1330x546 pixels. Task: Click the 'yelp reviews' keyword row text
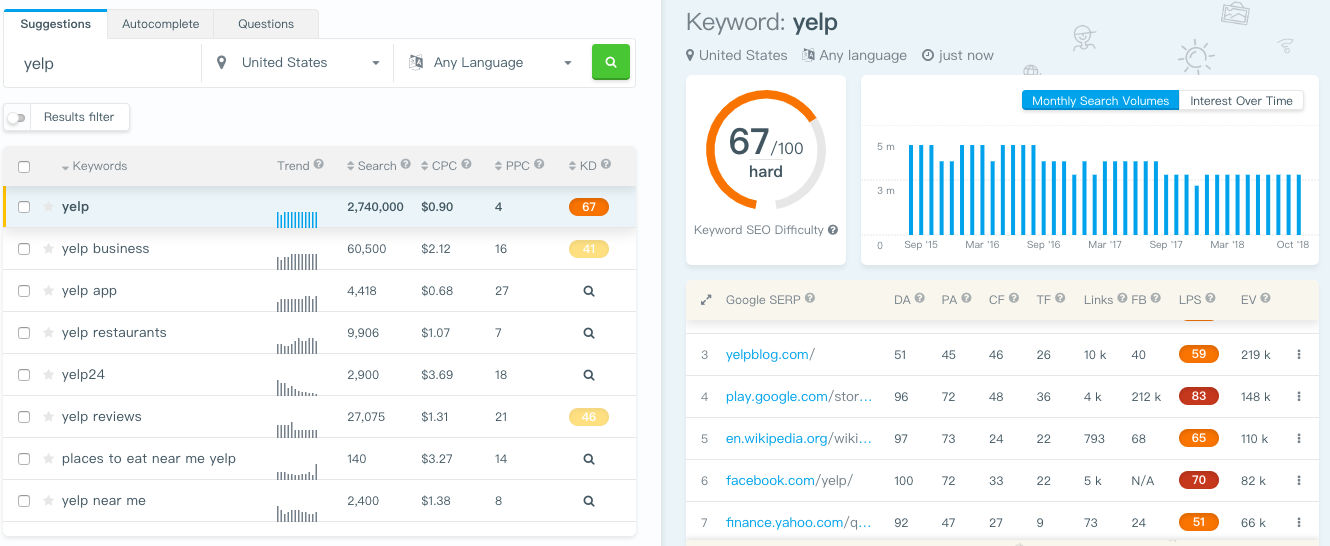tap(102, 417)
